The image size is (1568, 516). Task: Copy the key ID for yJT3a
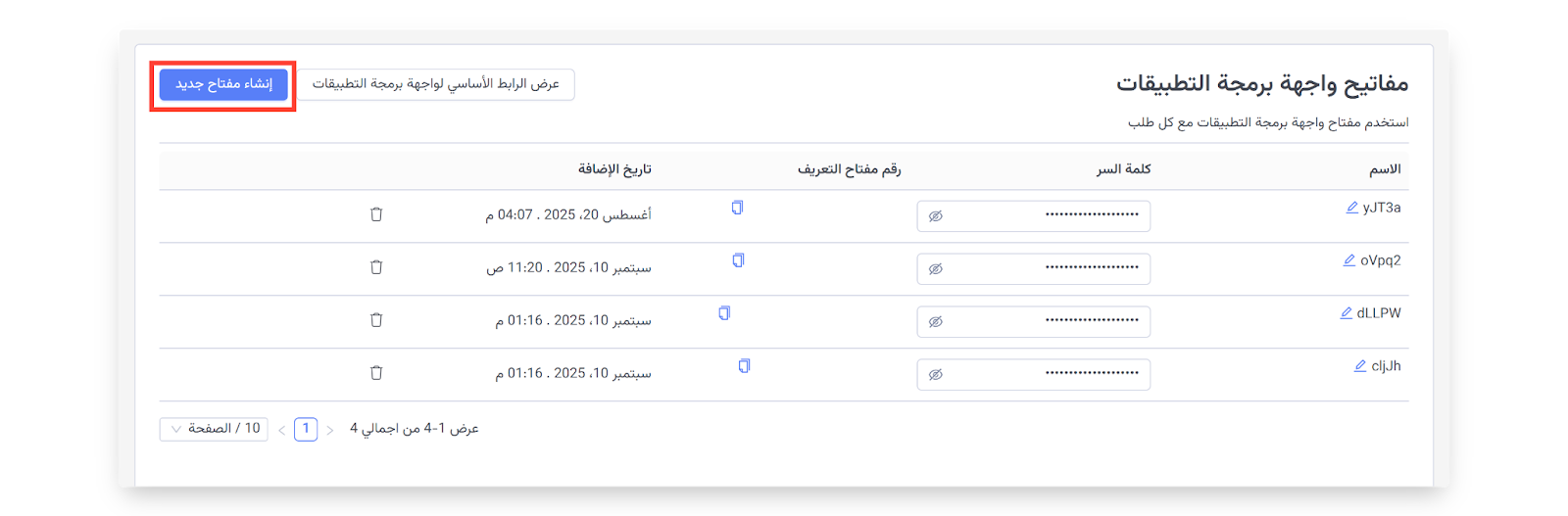737,208
